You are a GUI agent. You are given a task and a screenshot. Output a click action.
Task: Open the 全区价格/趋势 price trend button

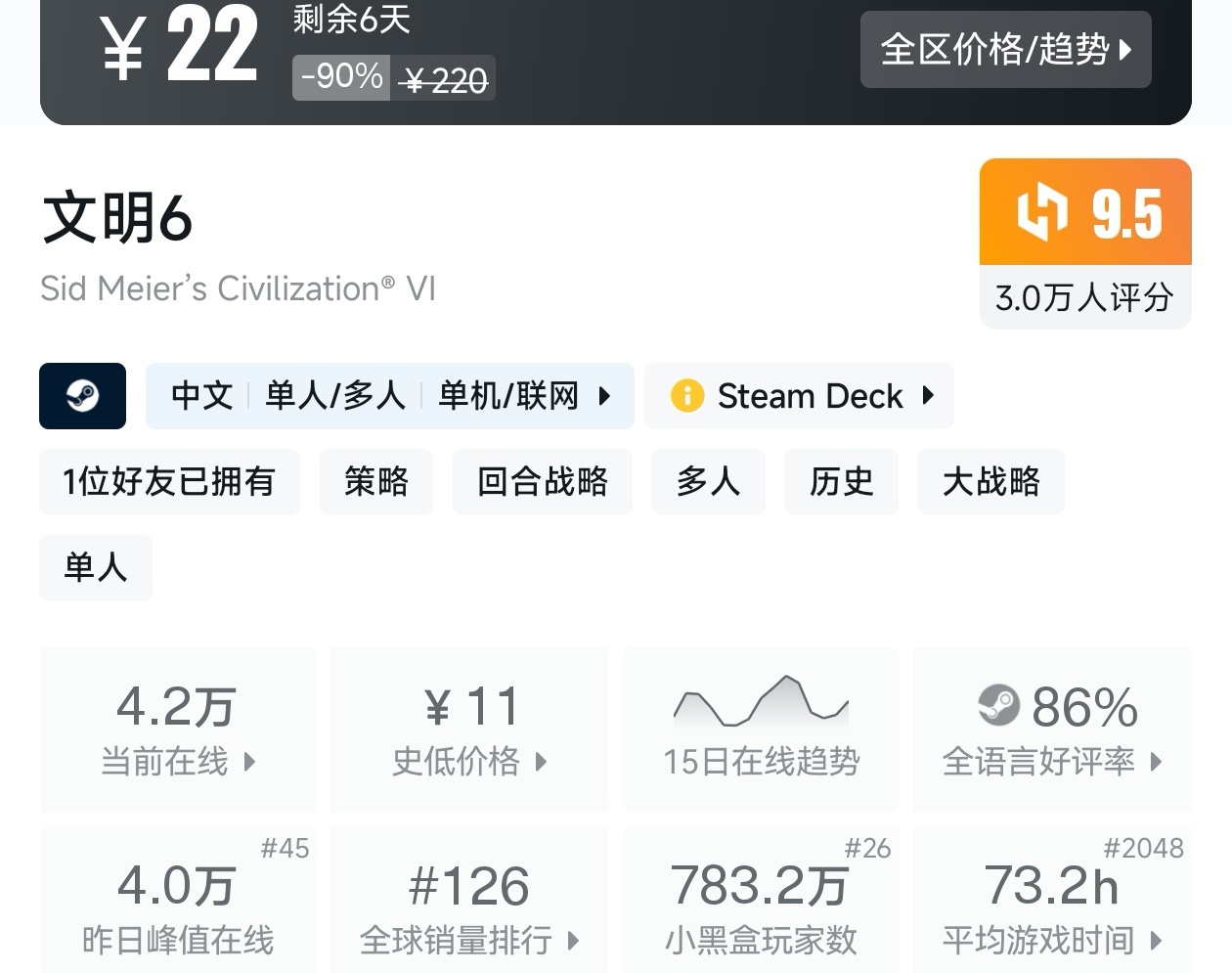1005,49
